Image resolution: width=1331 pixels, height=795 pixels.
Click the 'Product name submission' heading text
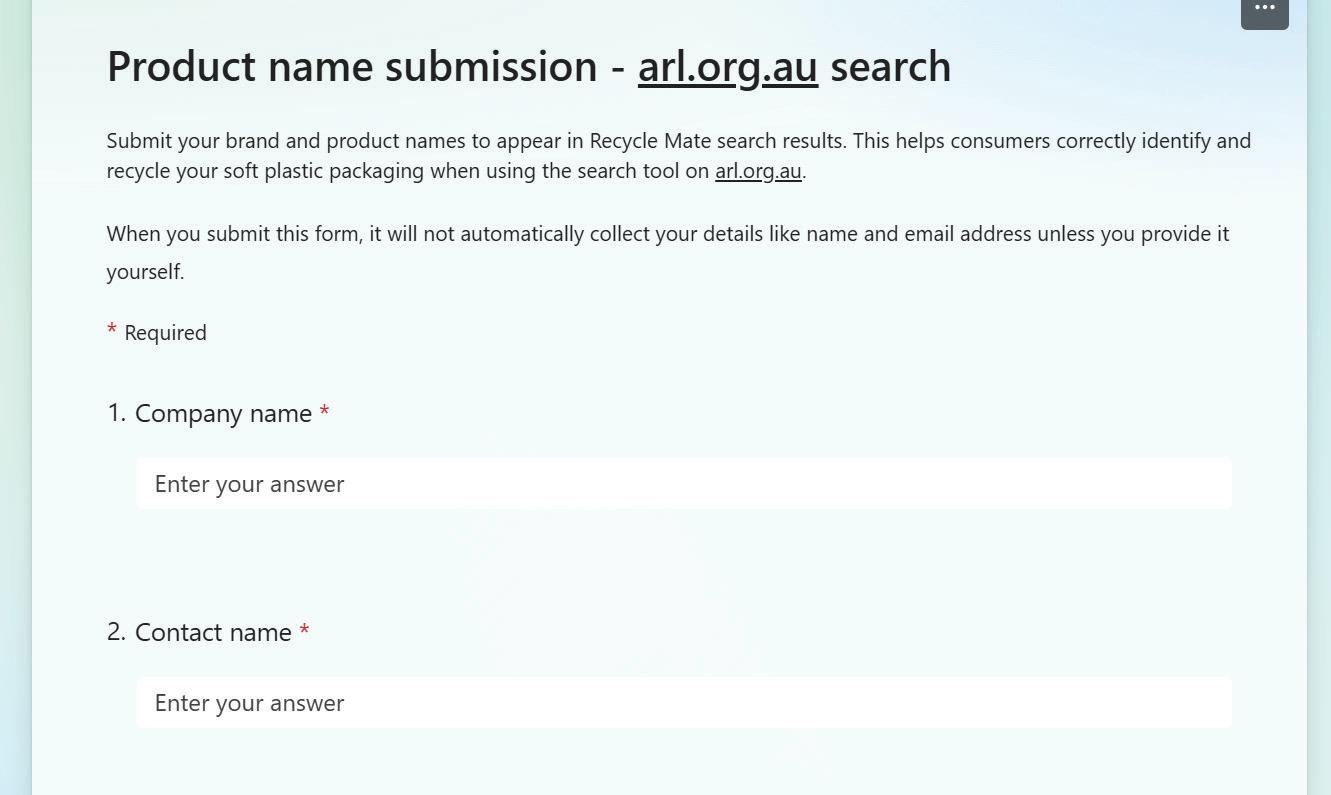pos(352,67)
